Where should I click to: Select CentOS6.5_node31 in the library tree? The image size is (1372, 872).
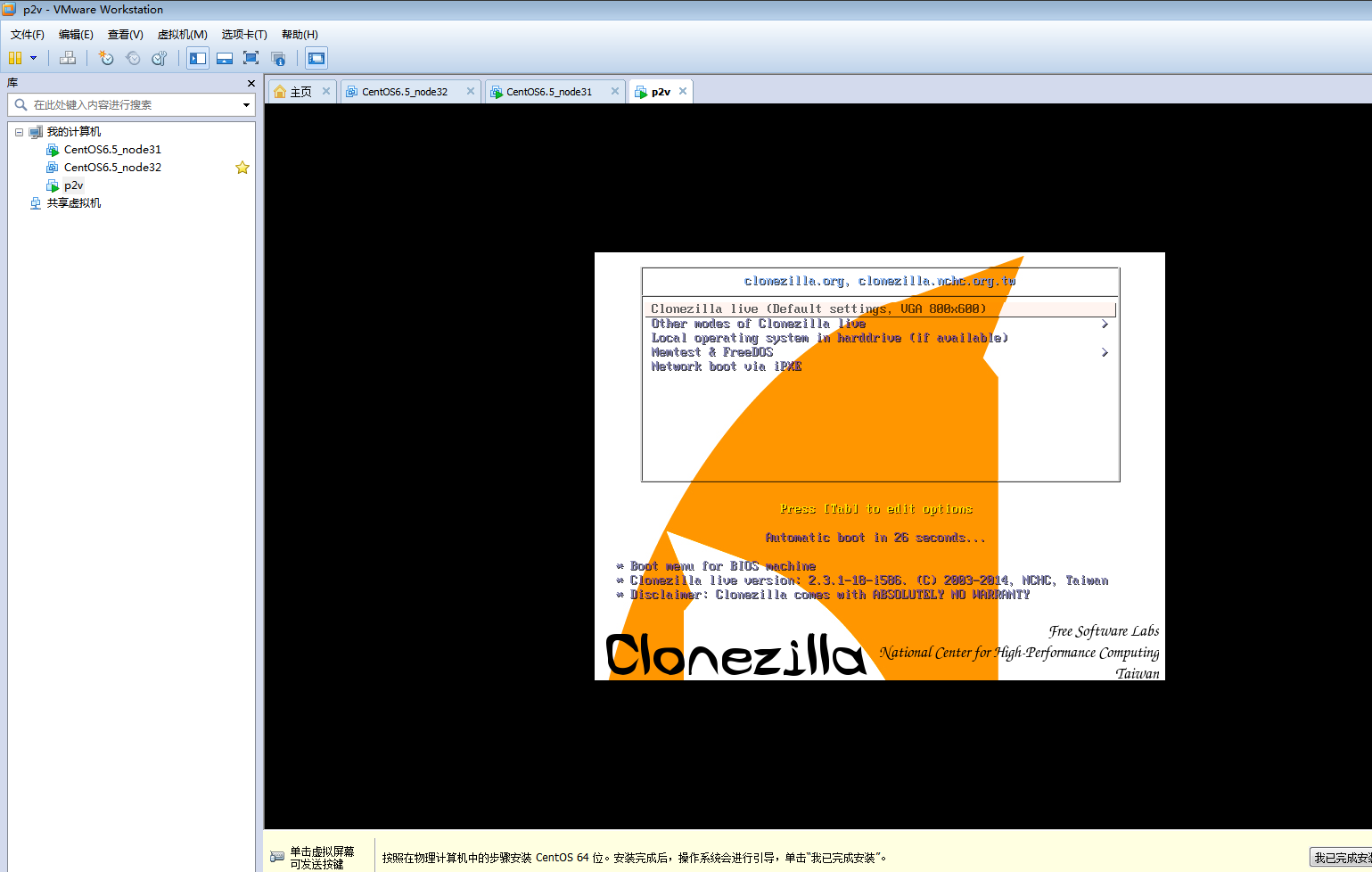(x=112, y=150)
